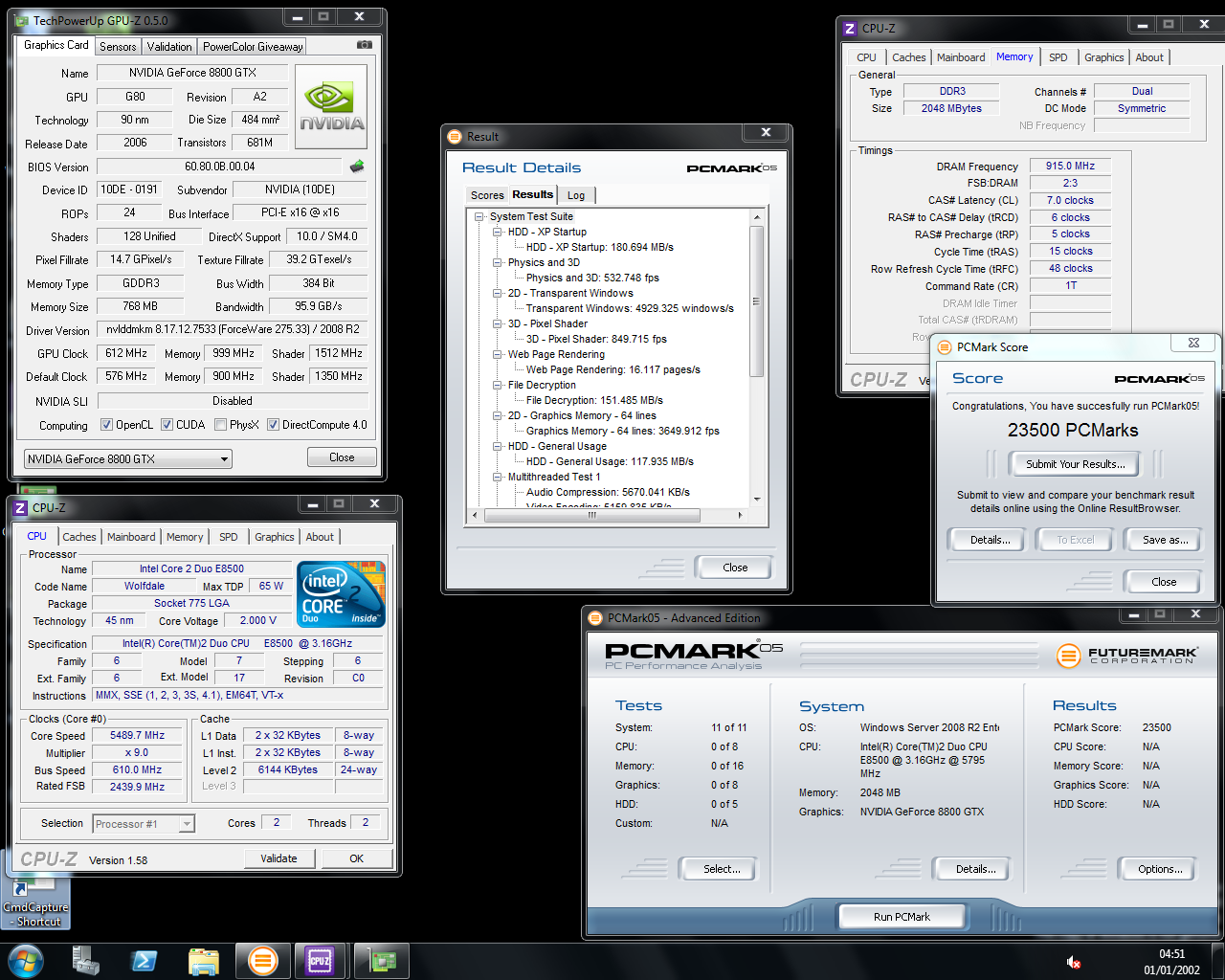The image size is (1225, 980).
Task: Click the PCMark Score window title icon
Action: 946,347
